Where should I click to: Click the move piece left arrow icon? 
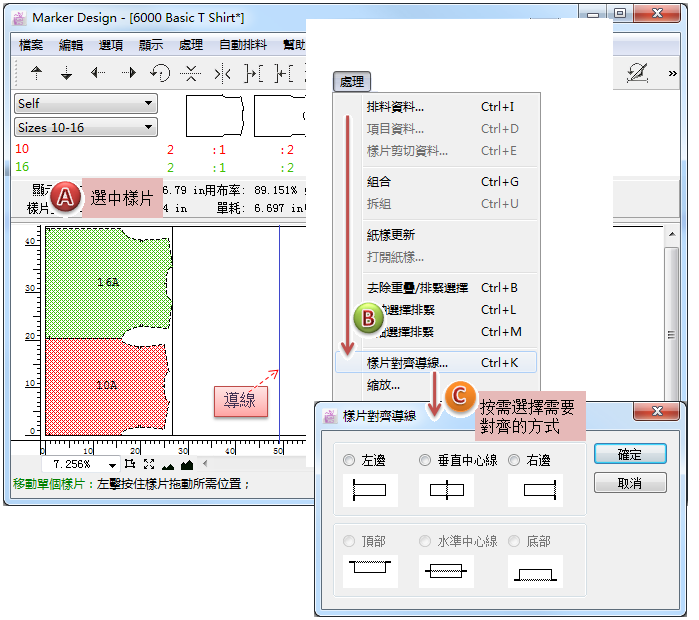coord(98,73)
